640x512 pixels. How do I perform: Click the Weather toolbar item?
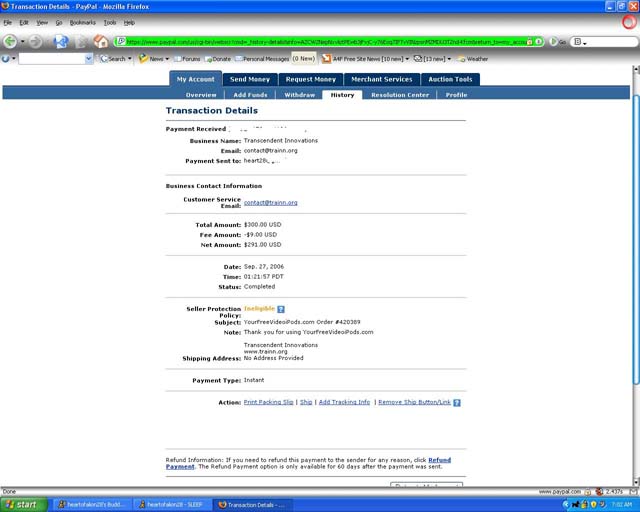[473, 59]
